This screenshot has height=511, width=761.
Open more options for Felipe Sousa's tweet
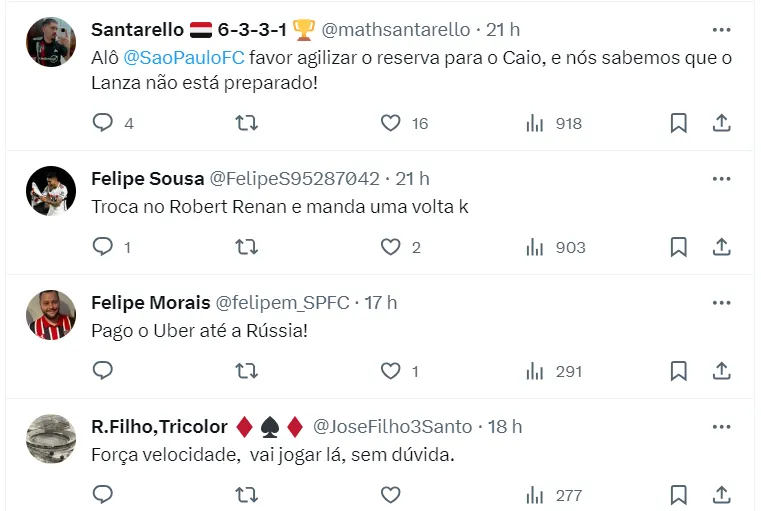721,178
